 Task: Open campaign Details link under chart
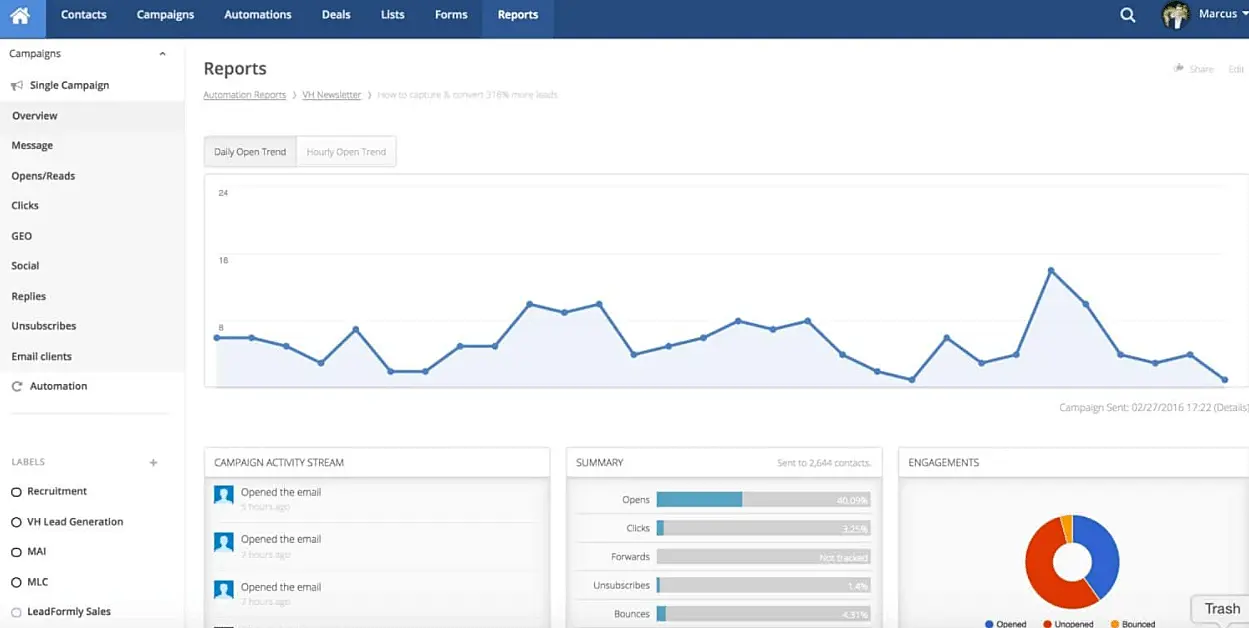click(x=1232, y=408)
